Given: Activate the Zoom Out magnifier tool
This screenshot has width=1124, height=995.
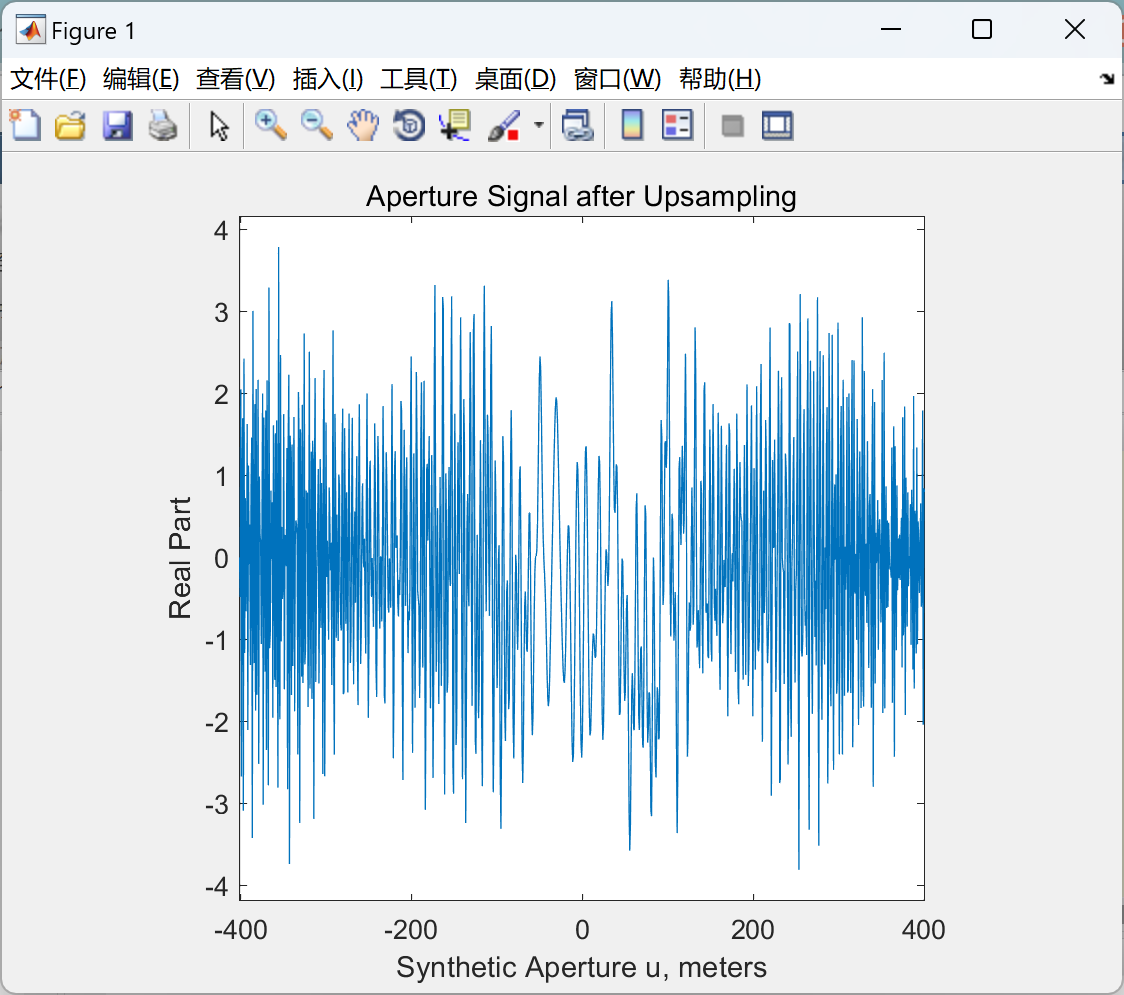Looking at the screenshot, I should click(x=316, y=125).
